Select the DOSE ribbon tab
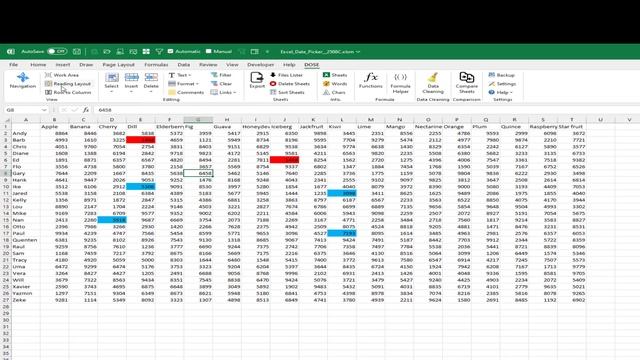This screenshot has height=360, width=640. point(311,64)
